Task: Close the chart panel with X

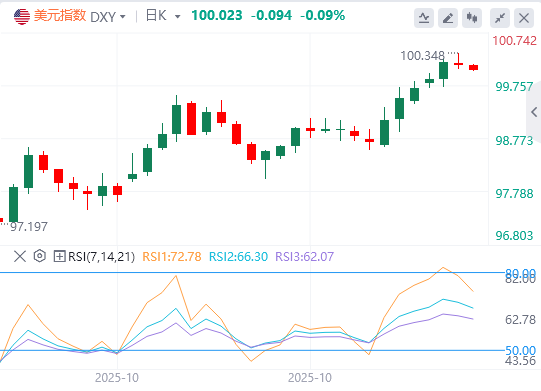Action: [524, 18]
